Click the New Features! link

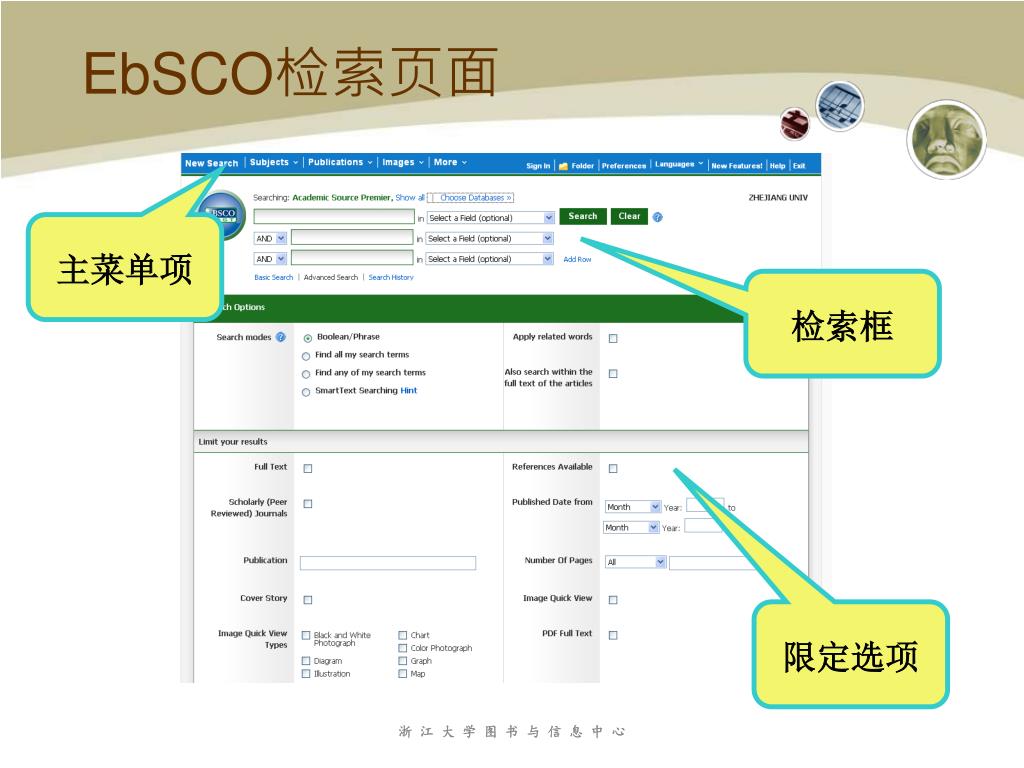click(x=737, y=166)
